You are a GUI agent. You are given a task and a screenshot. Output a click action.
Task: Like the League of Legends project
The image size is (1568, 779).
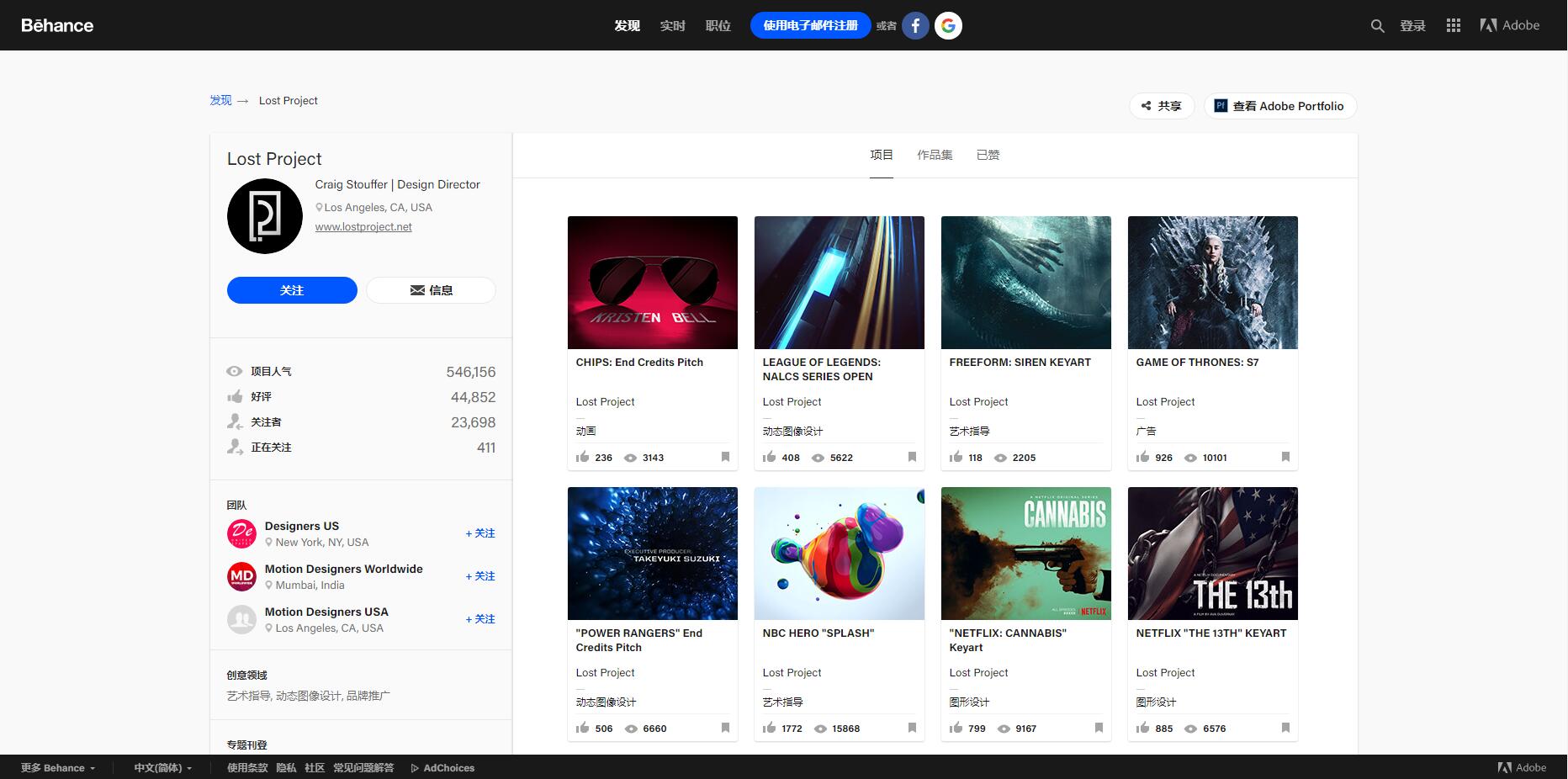[770, 457]
